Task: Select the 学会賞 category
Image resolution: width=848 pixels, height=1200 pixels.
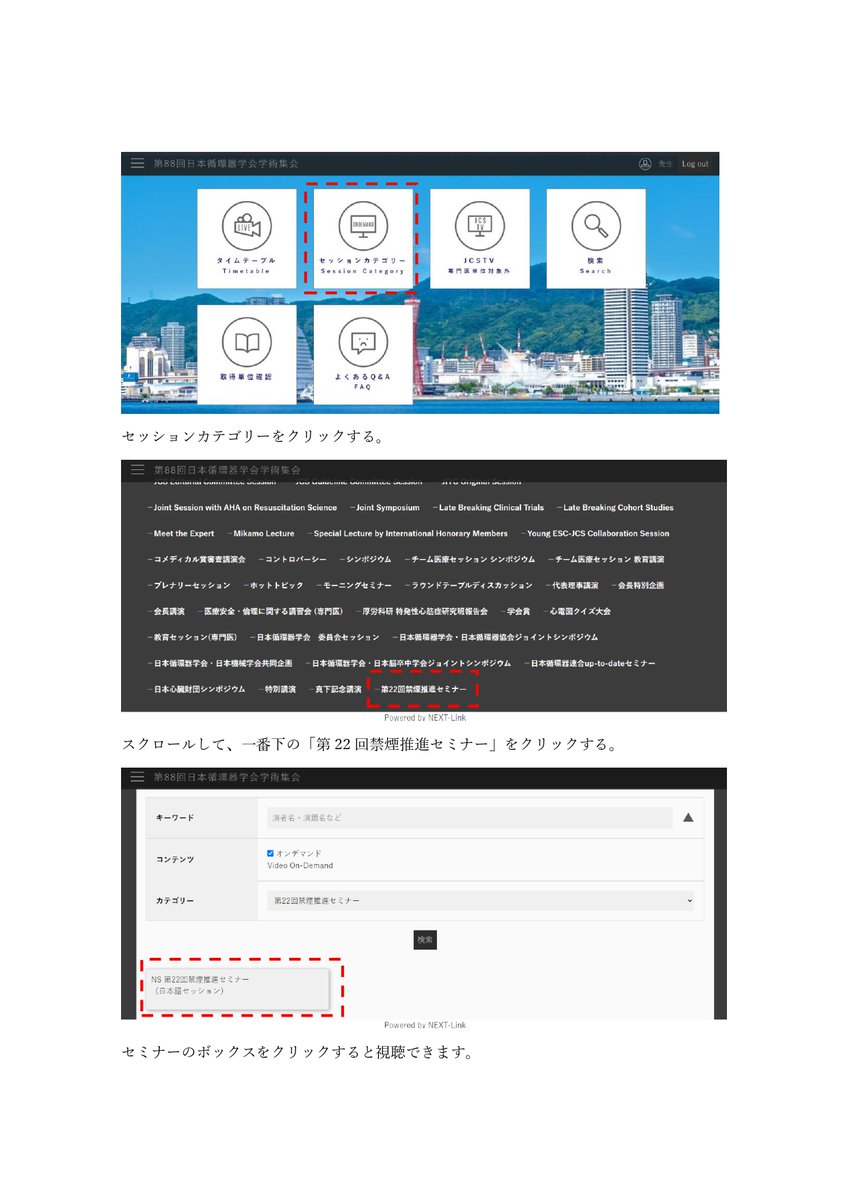Action: click(515, 612)
